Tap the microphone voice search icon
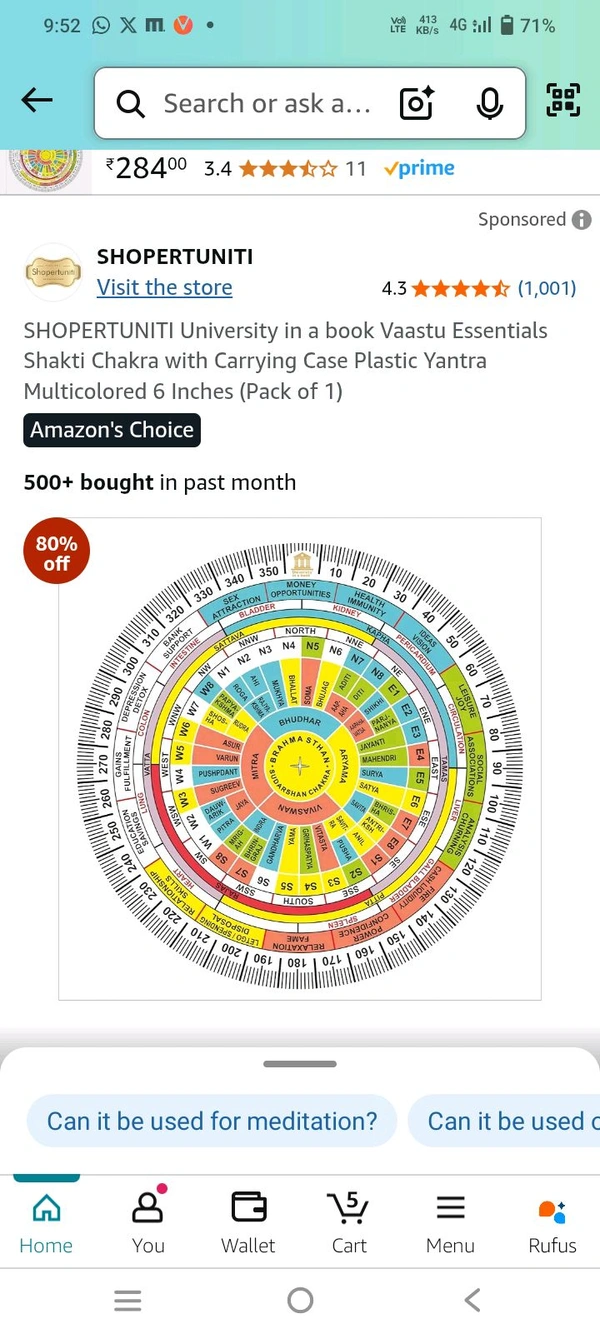 [x=489, y=103]
